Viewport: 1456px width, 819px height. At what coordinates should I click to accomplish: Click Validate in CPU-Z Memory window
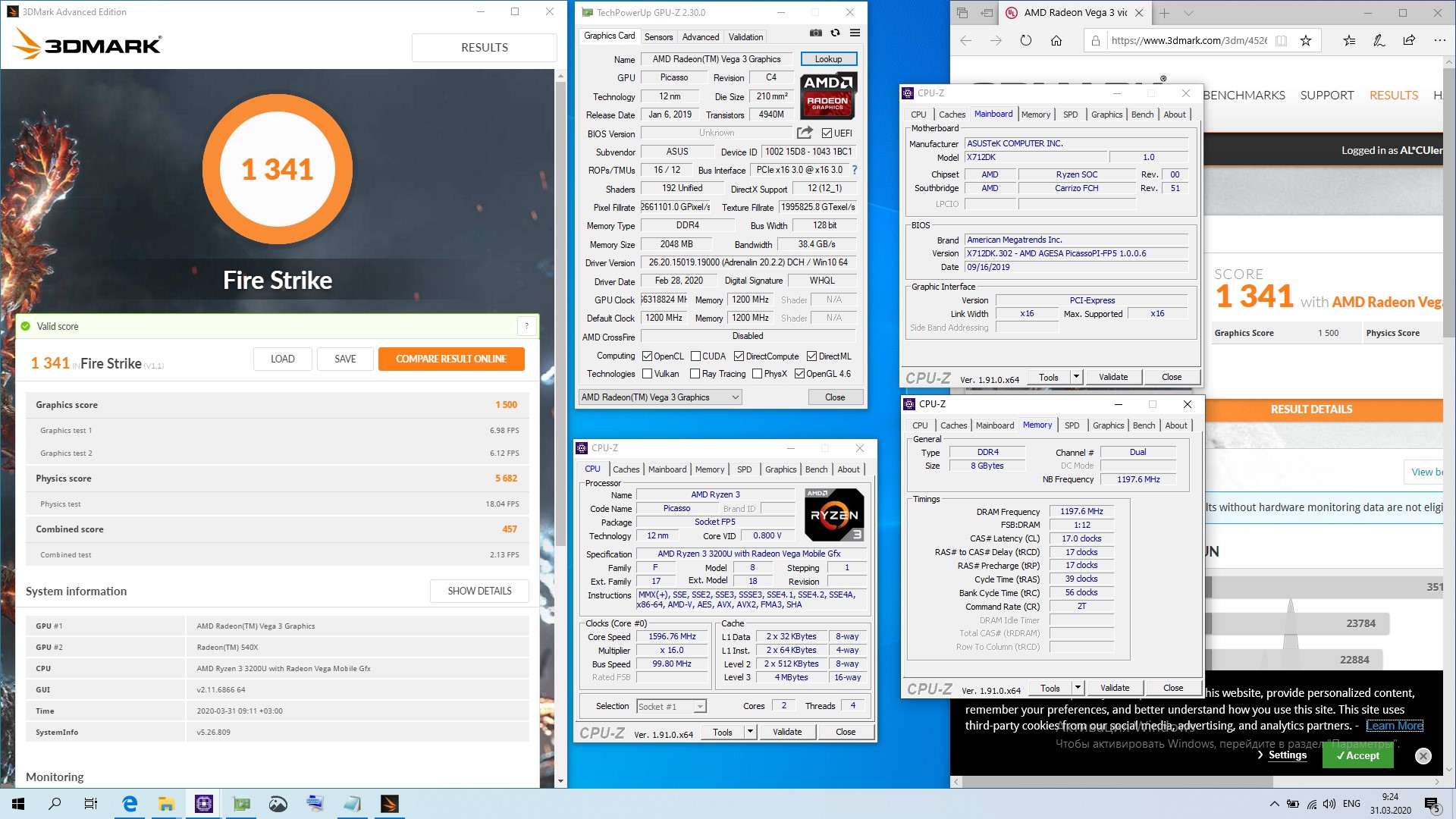tap(1114, 688)
